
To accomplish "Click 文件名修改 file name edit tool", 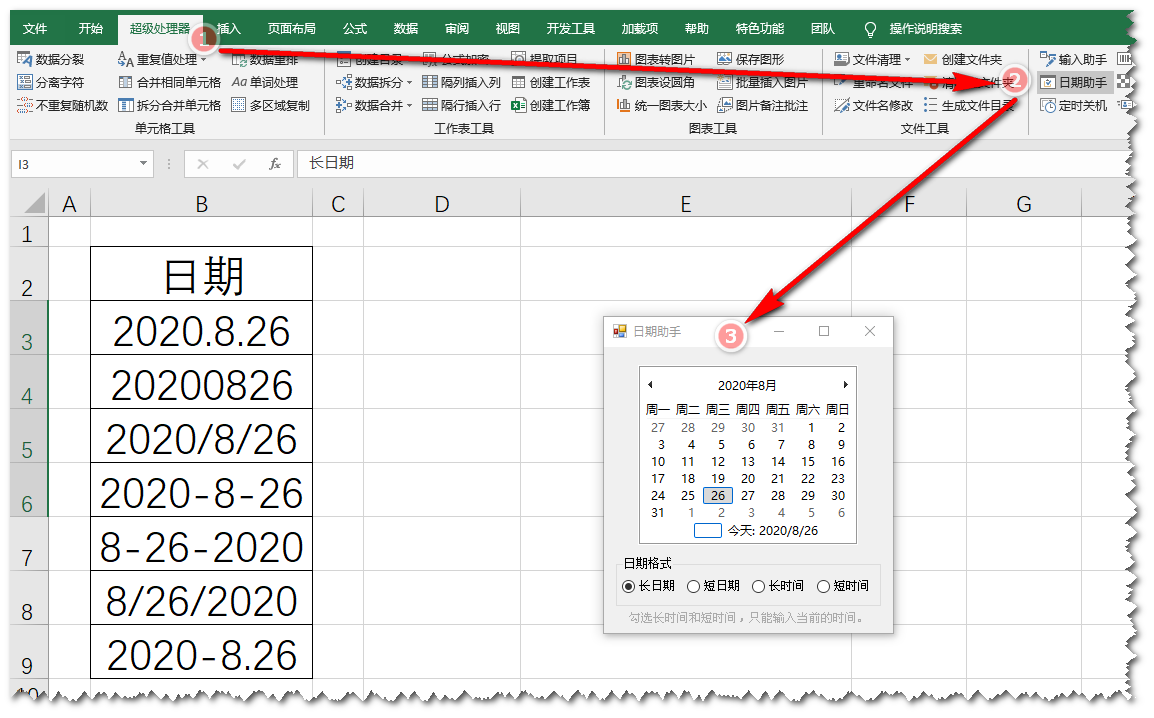I will tap(874, 106).
